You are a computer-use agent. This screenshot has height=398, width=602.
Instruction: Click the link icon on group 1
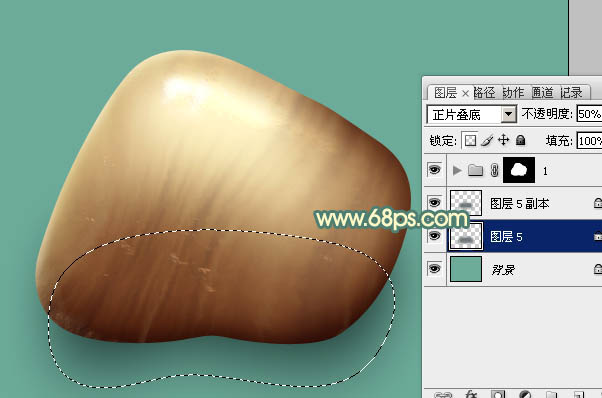(494, 170)
